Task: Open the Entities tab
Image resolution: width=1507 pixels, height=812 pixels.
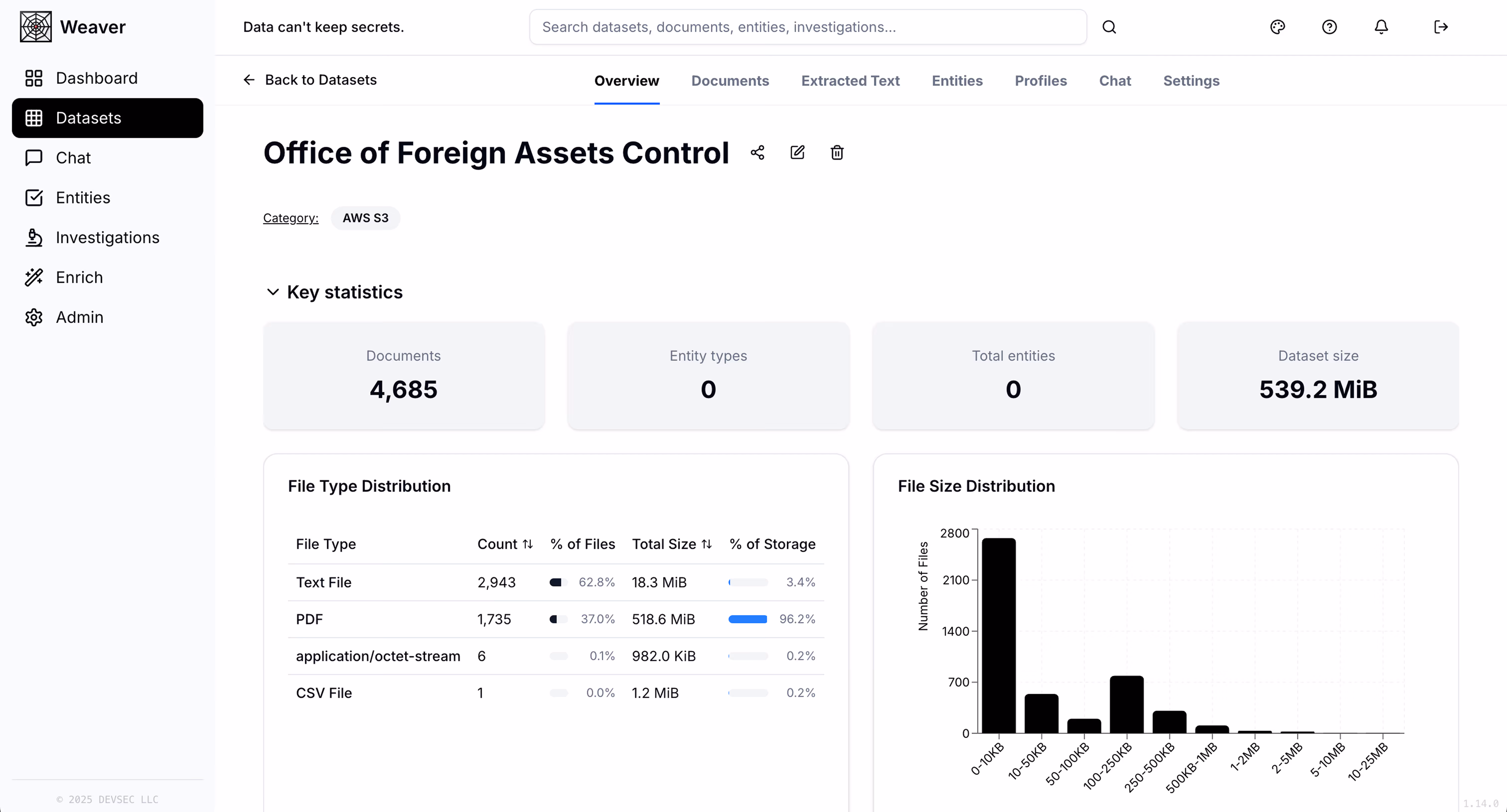Action: point(957,81)
